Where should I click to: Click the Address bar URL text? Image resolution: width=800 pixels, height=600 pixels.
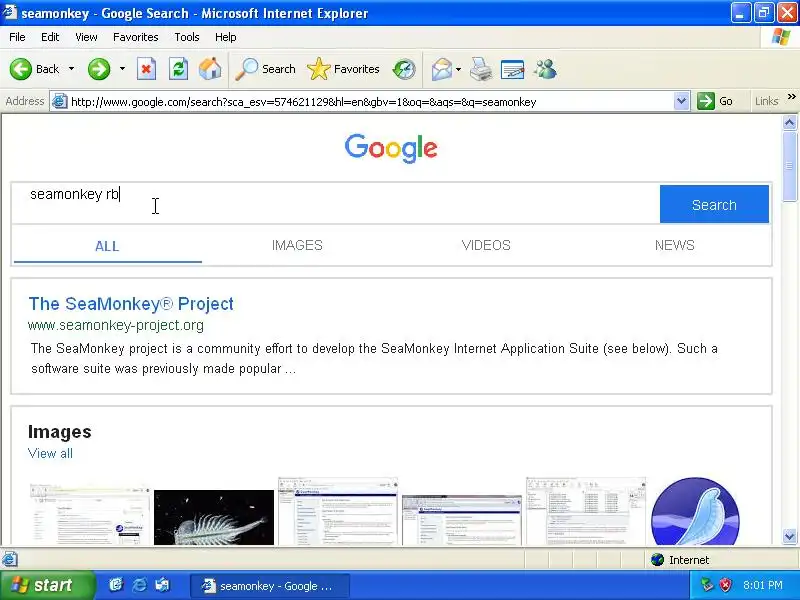click(x=304, y=102)
